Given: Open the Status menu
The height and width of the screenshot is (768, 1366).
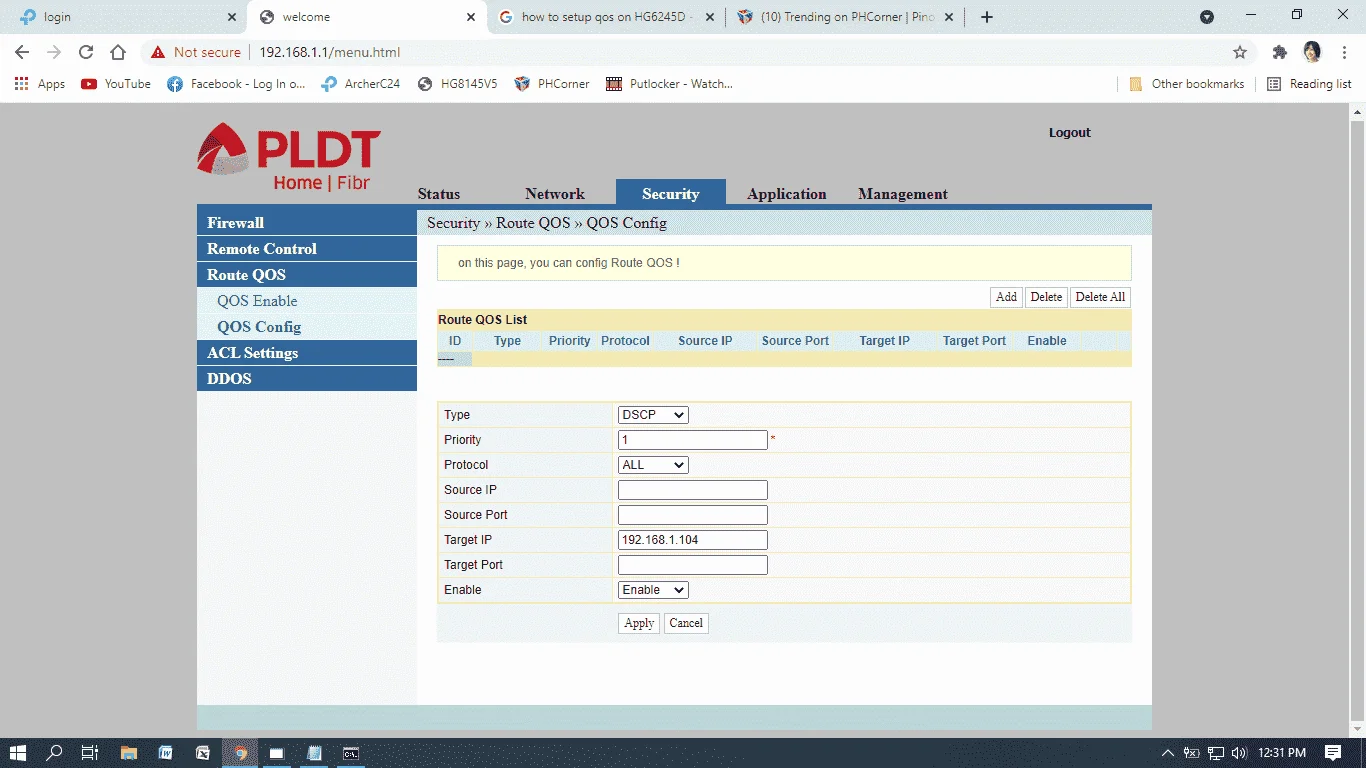Looking at the screenshot, I should [x=439, y=194].
